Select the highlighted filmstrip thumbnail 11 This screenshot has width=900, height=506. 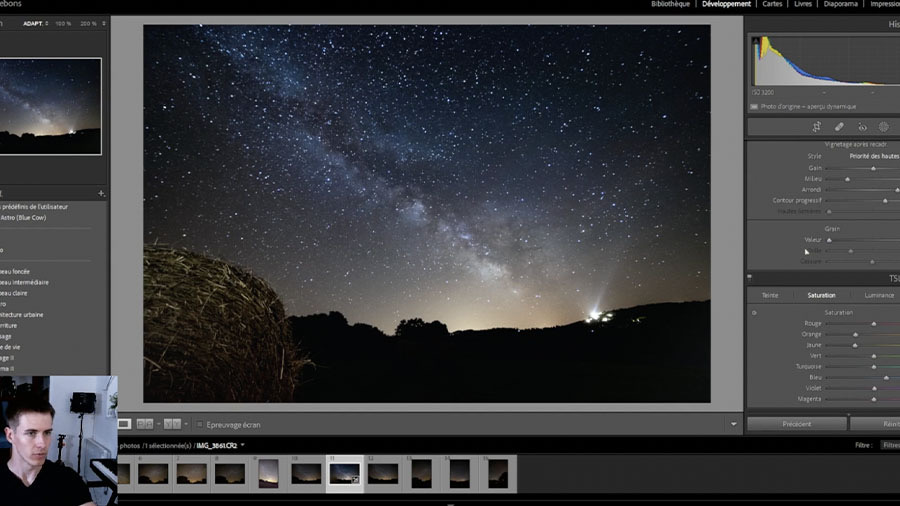coord(344,474)
